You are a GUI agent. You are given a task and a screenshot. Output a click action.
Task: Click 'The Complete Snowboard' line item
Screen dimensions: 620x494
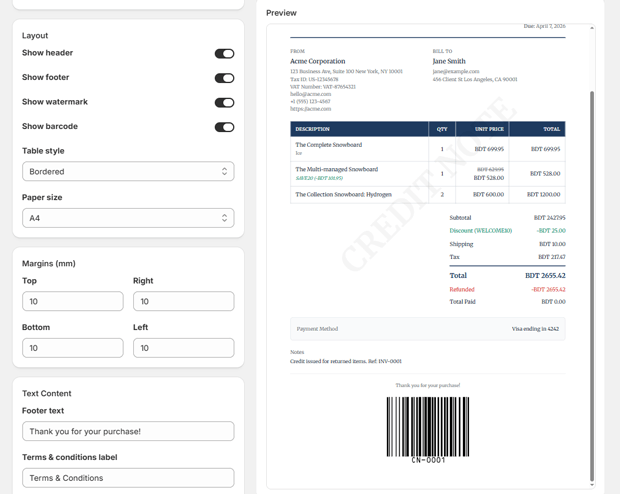point(329,145)
